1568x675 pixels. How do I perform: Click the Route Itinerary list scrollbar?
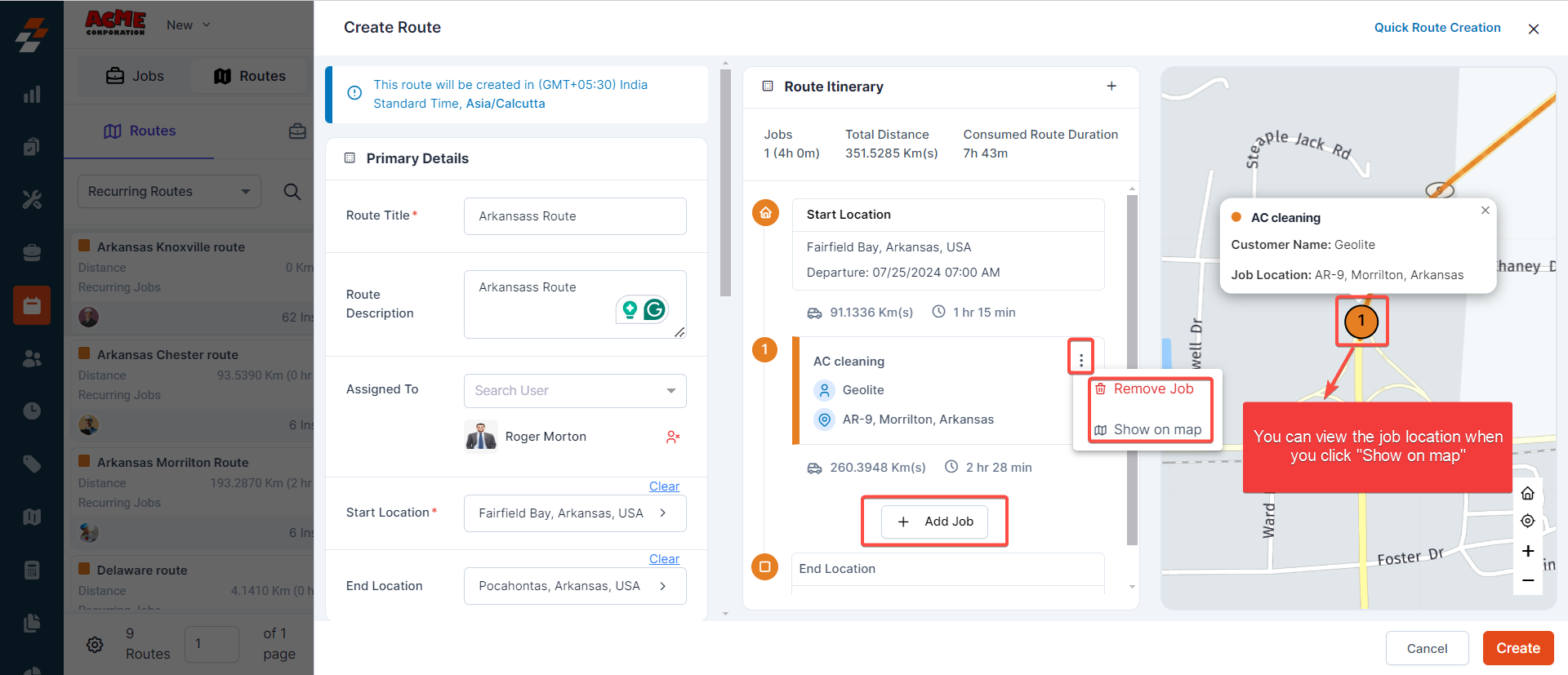tap(1132, 370)
